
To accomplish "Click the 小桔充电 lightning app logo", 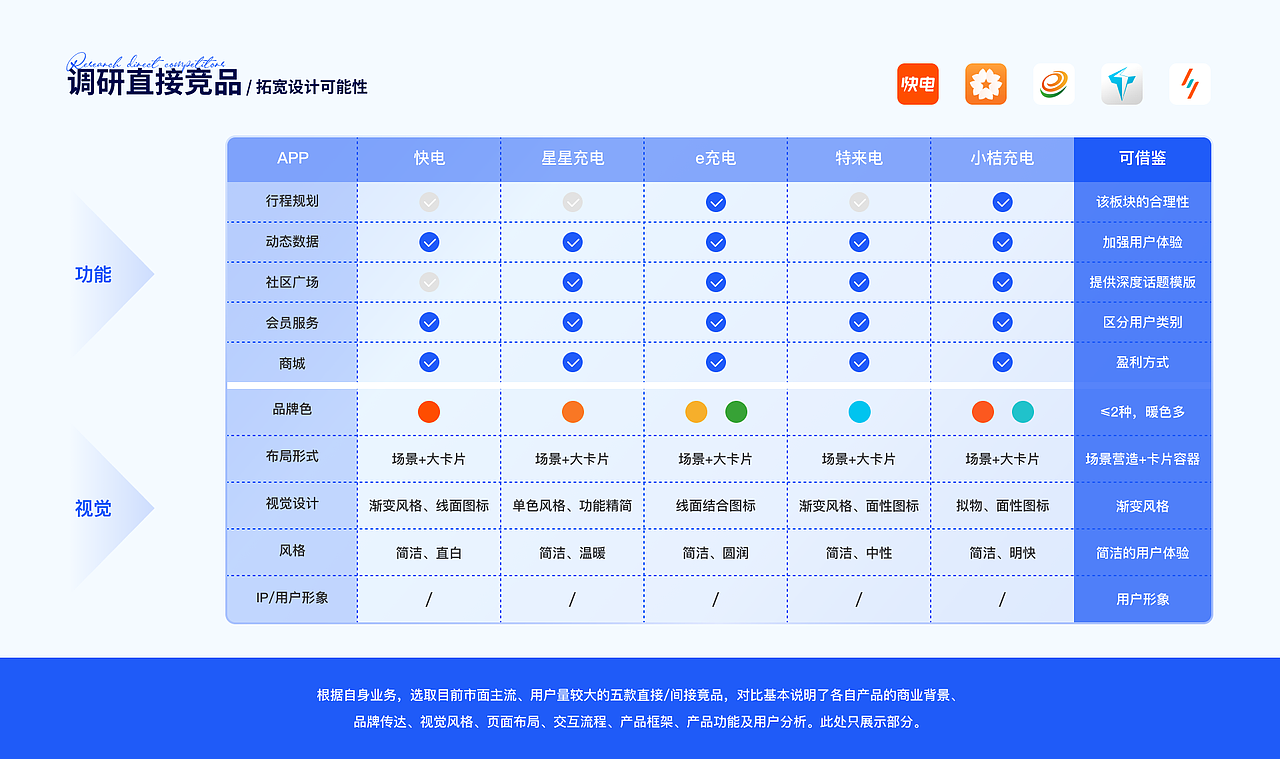I will click(x=1190, y=84).
